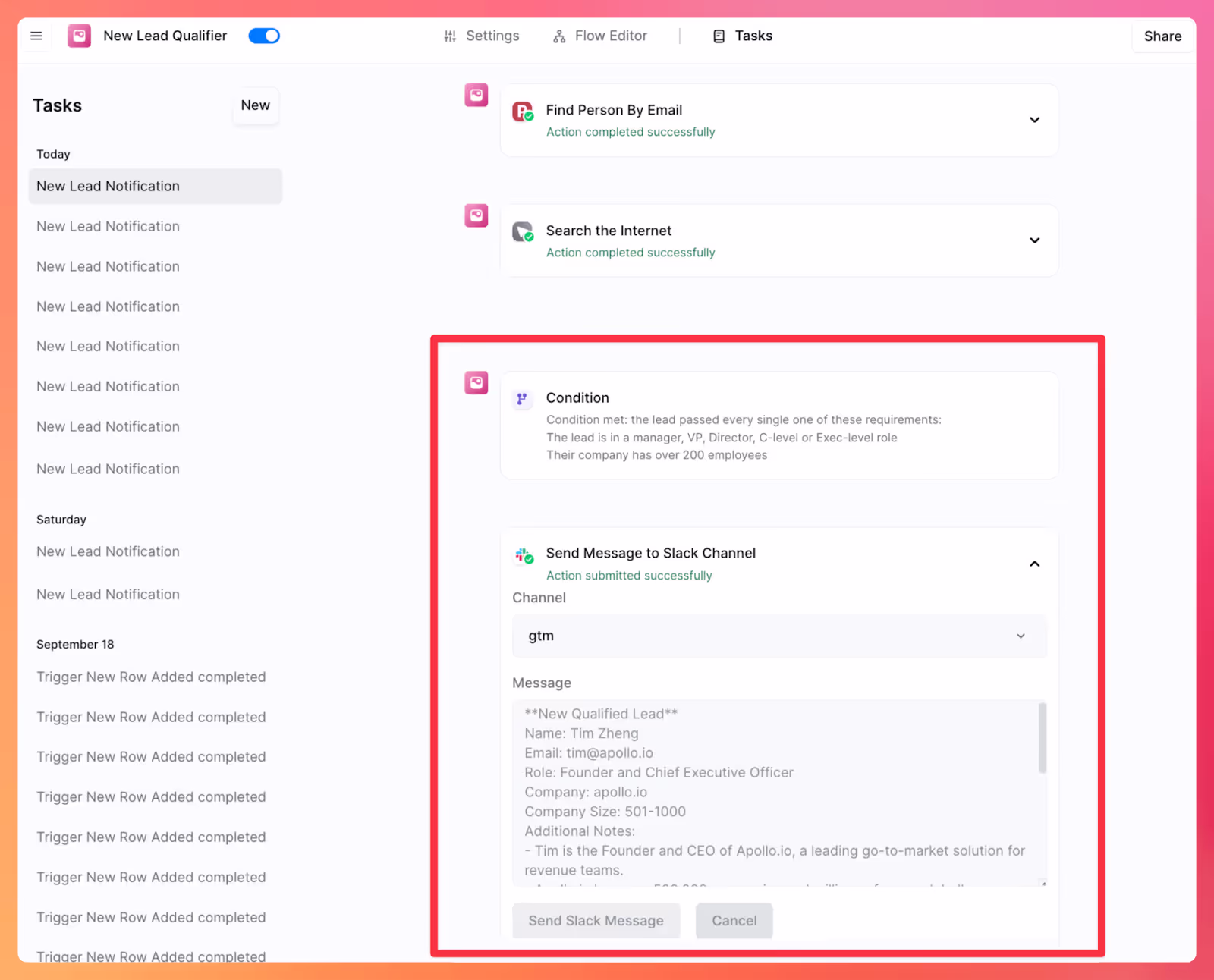The image size is (1214, 980).
Task: Click the Share button
Action: (x=1162, y=36)
